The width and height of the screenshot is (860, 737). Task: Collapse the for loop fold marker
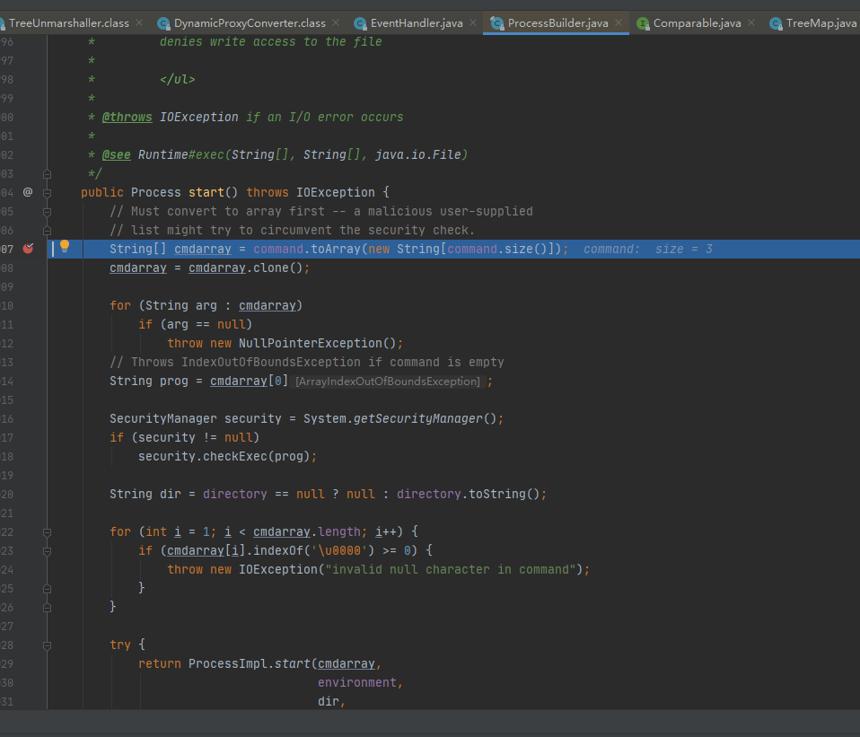(x=47, y=532)
